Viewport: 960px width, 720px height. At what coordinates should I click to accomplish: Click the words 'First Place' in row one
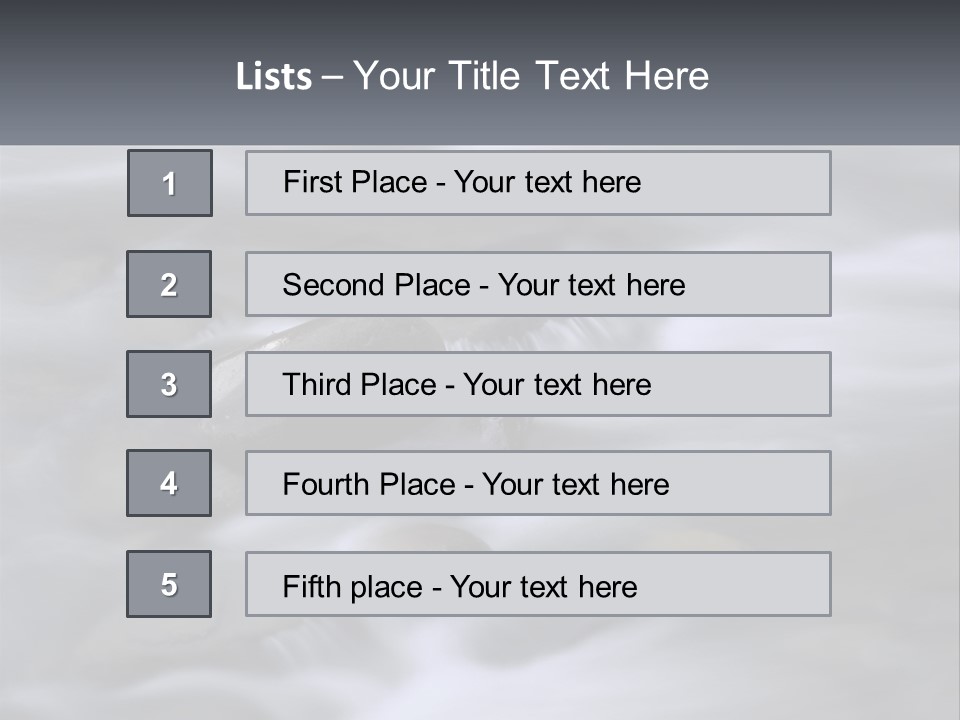[x=355, y=182]
